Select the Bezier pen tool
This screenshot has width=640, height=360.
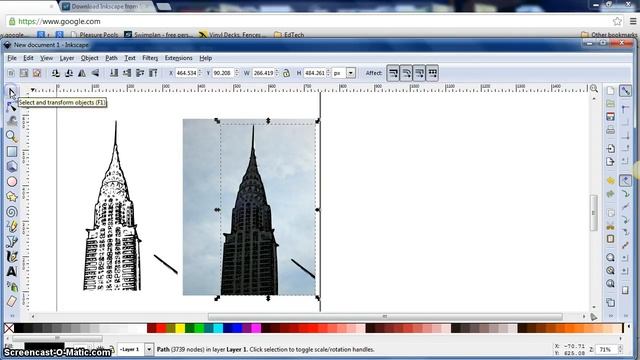11,242
